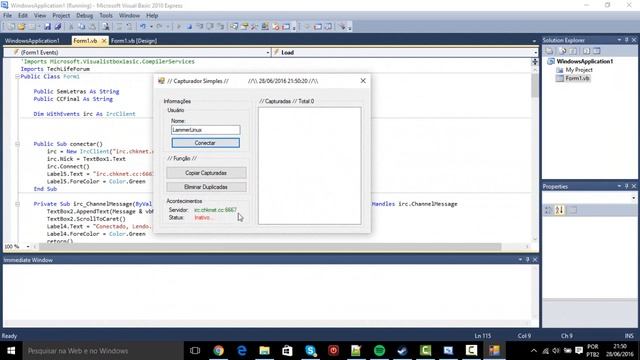The width and height of the screenshot is (640, 360).
Task: Click Categorized icon in Properties panel
Action: click(548, 210)
